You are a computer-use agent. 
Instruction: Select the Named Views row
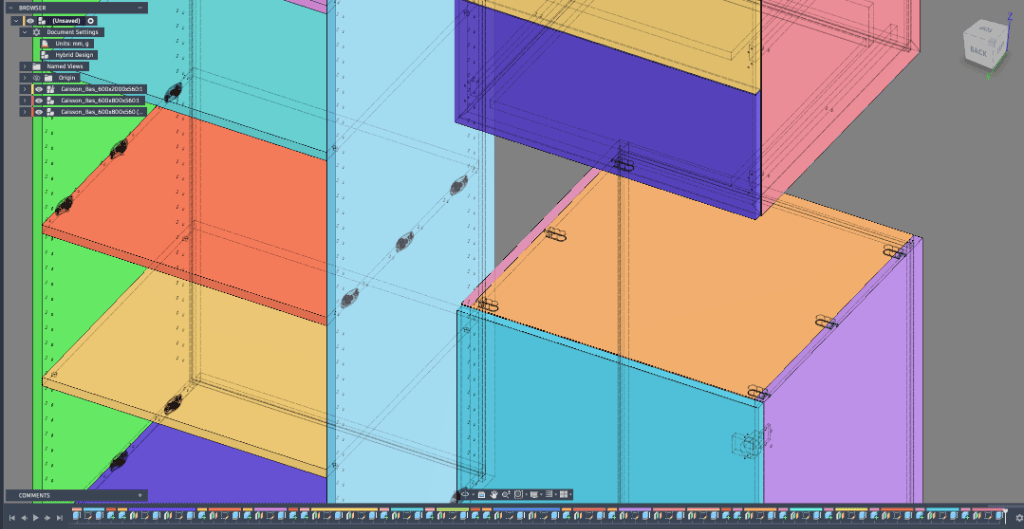pos(54,66)
